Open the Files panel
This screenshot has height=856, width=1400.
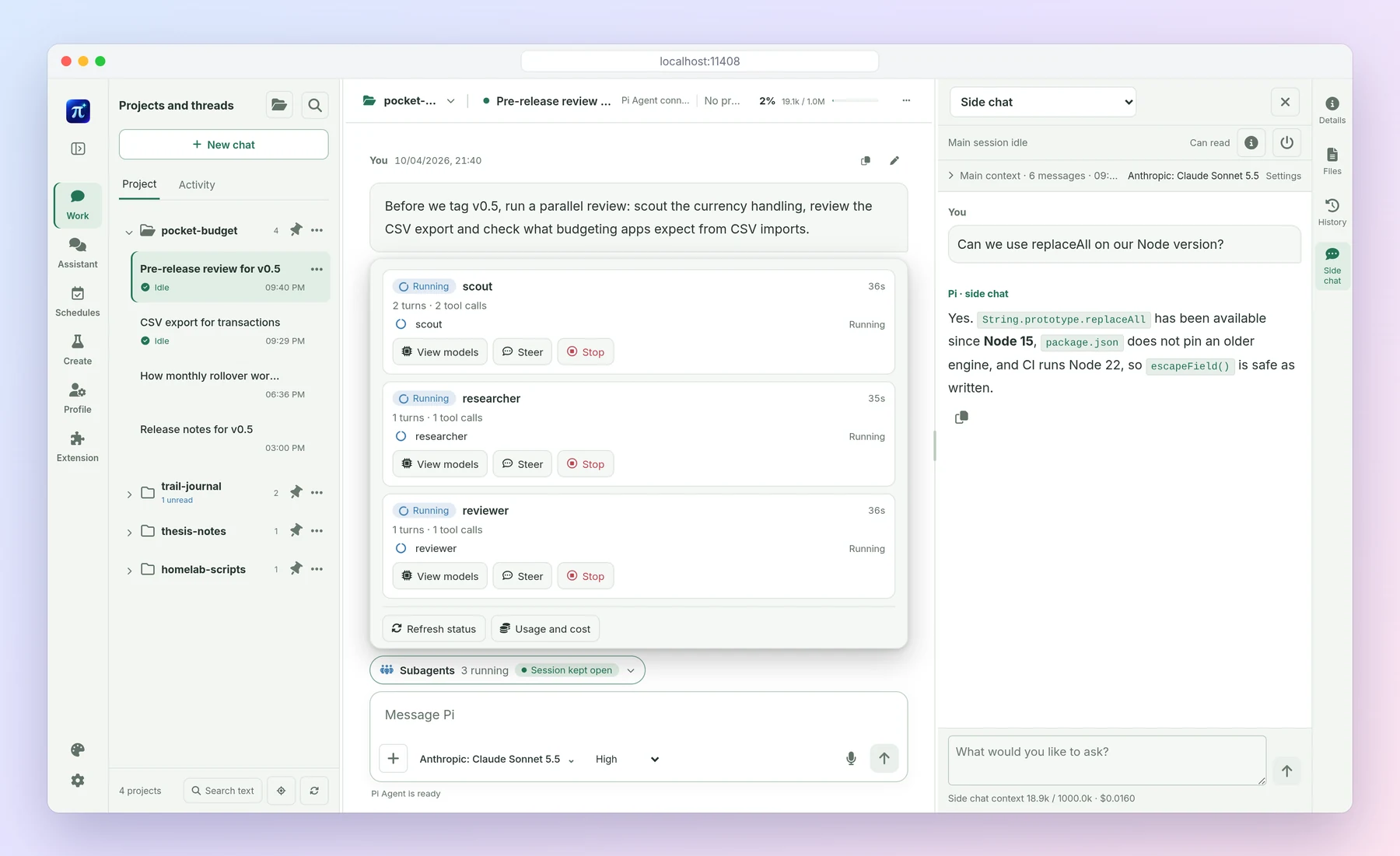tap(1332, 161)
